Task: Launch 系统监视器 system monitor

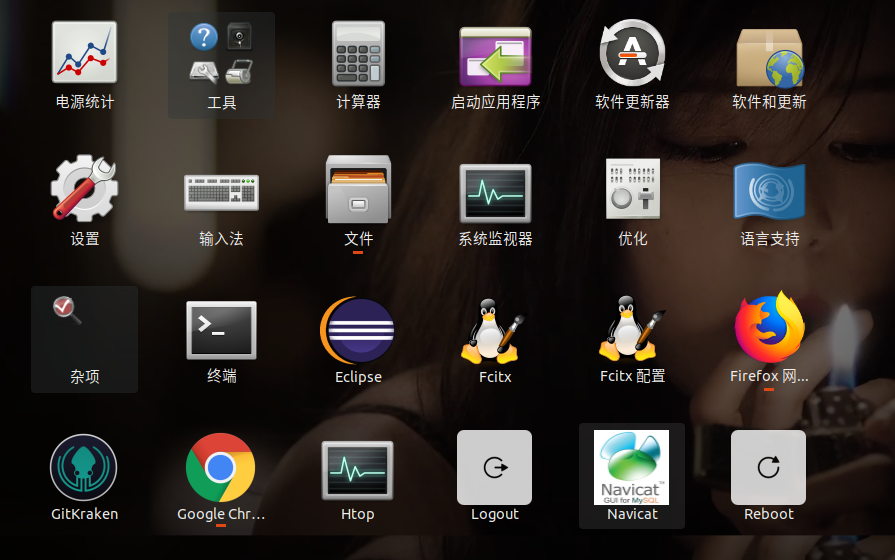Action: pyautogui.click(x=495, y=193)
